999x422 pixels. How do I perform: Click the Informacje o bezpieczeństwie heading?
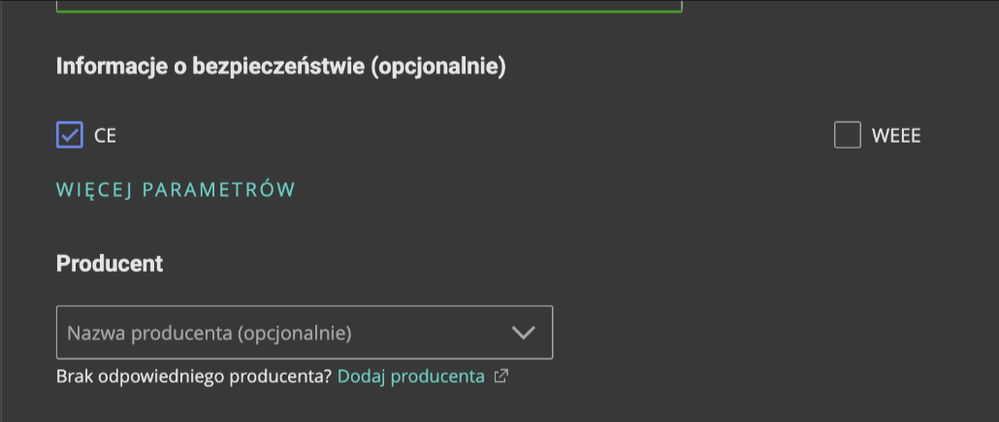(281, 67)
